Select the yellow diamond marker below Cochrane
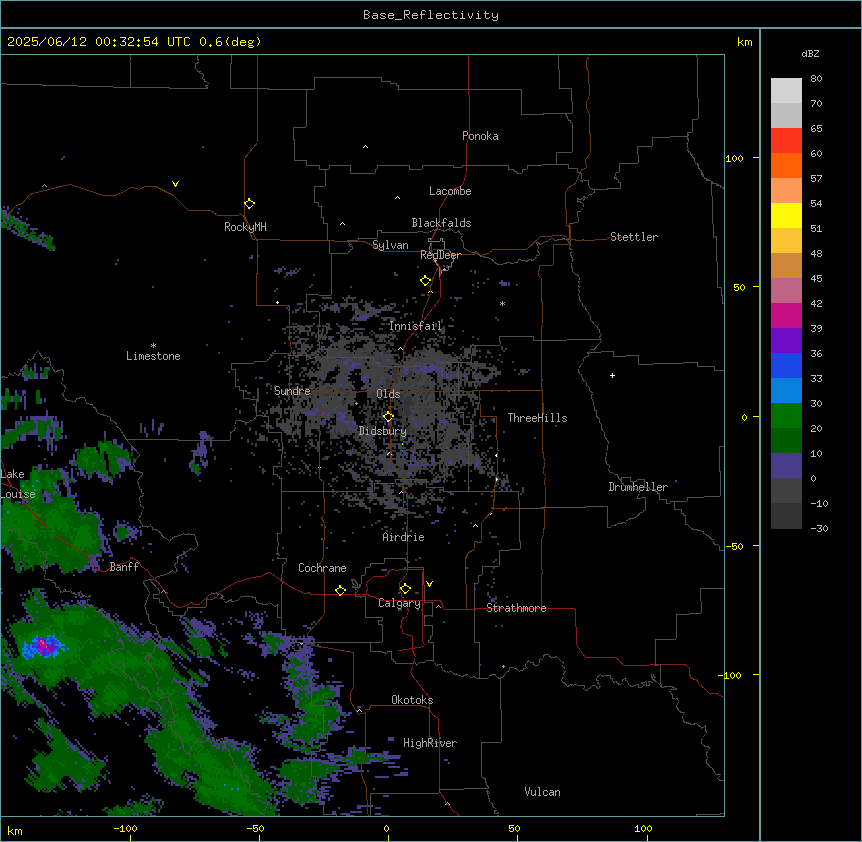 pos(340,590)
